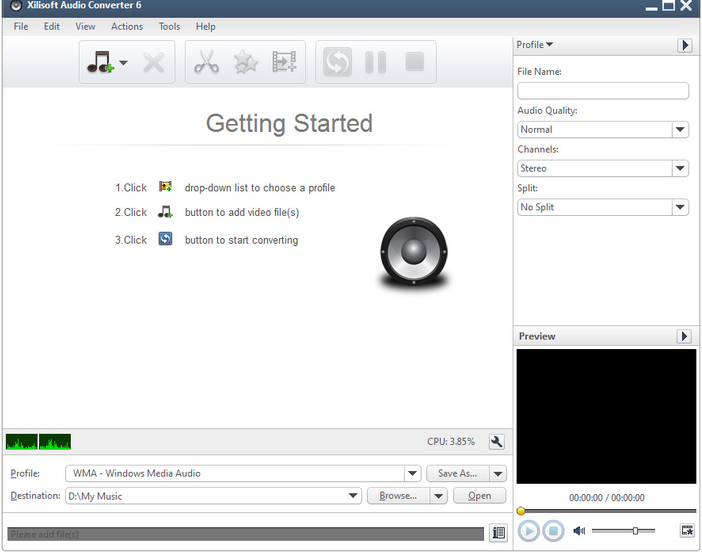
Task: Start converting with the Convert icon
Action: coord(337,62)
